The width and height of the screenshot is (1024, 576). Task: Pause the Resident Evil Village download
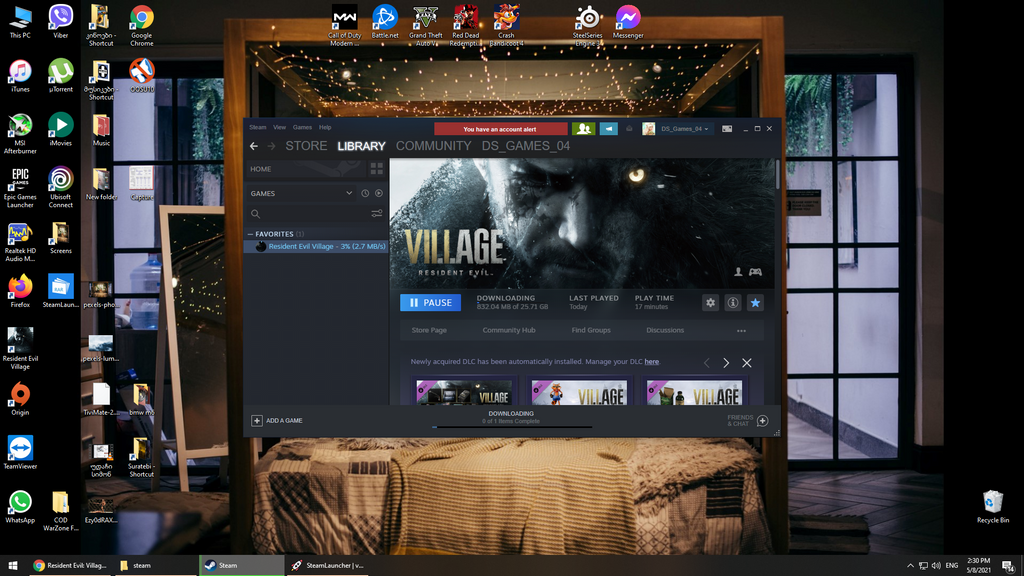430,302
